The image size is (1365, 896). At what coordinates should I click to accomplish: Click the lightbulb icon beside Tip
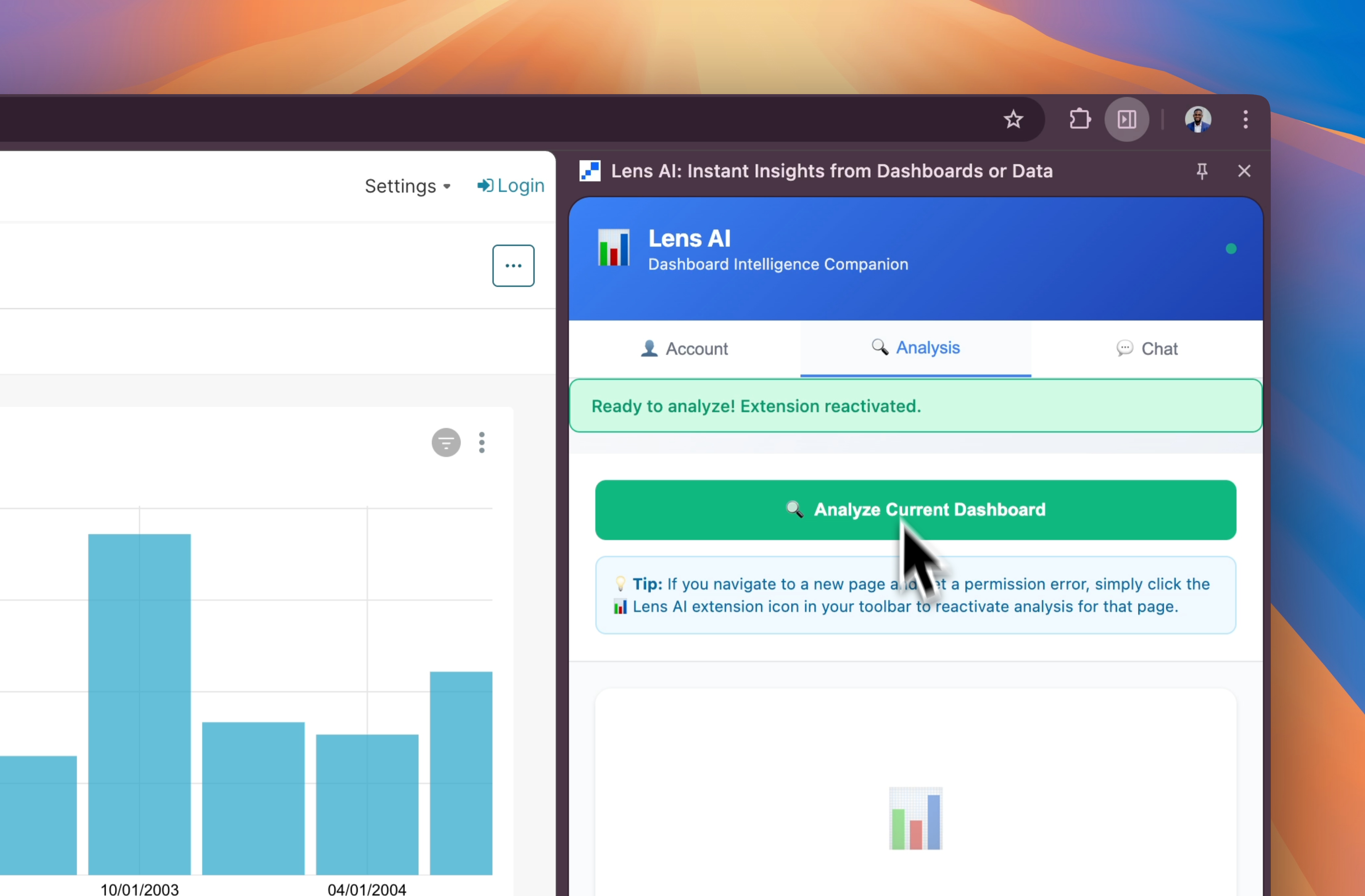click(620, 584)
